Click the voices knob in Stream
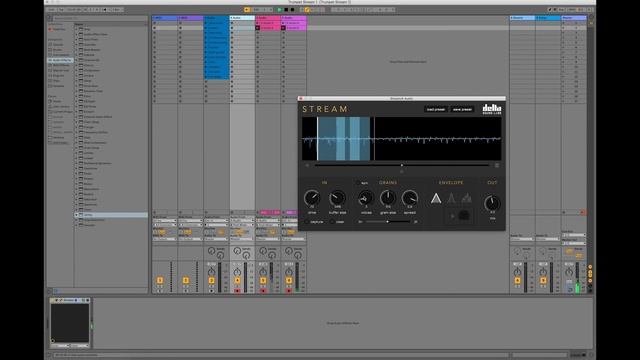The image size is (640, 360). [366, 198]
